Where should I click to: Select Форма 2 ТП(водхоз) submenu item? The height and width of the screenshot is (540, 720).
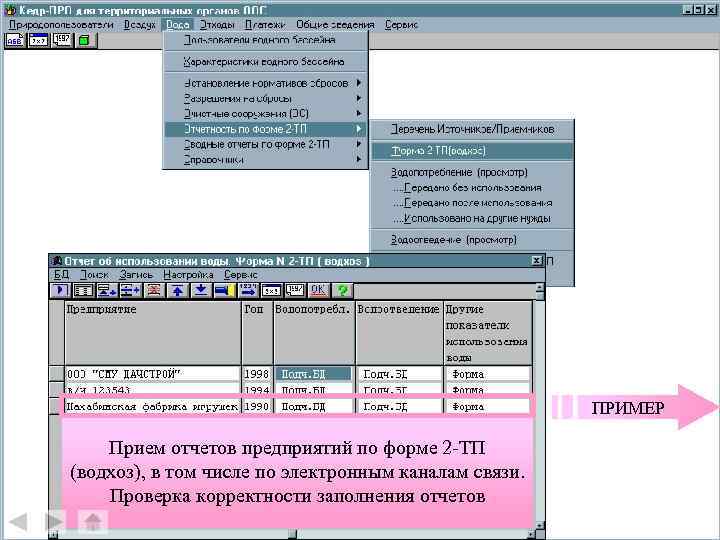coord(472,151)
